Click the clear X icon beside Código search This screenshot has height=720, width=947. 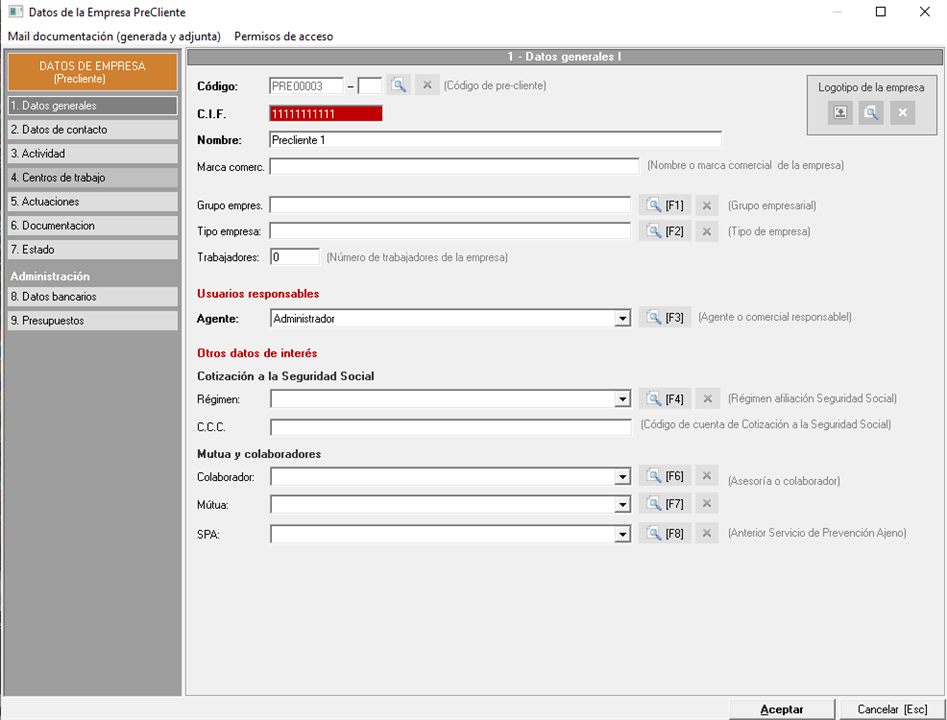[x=427, y=86]
